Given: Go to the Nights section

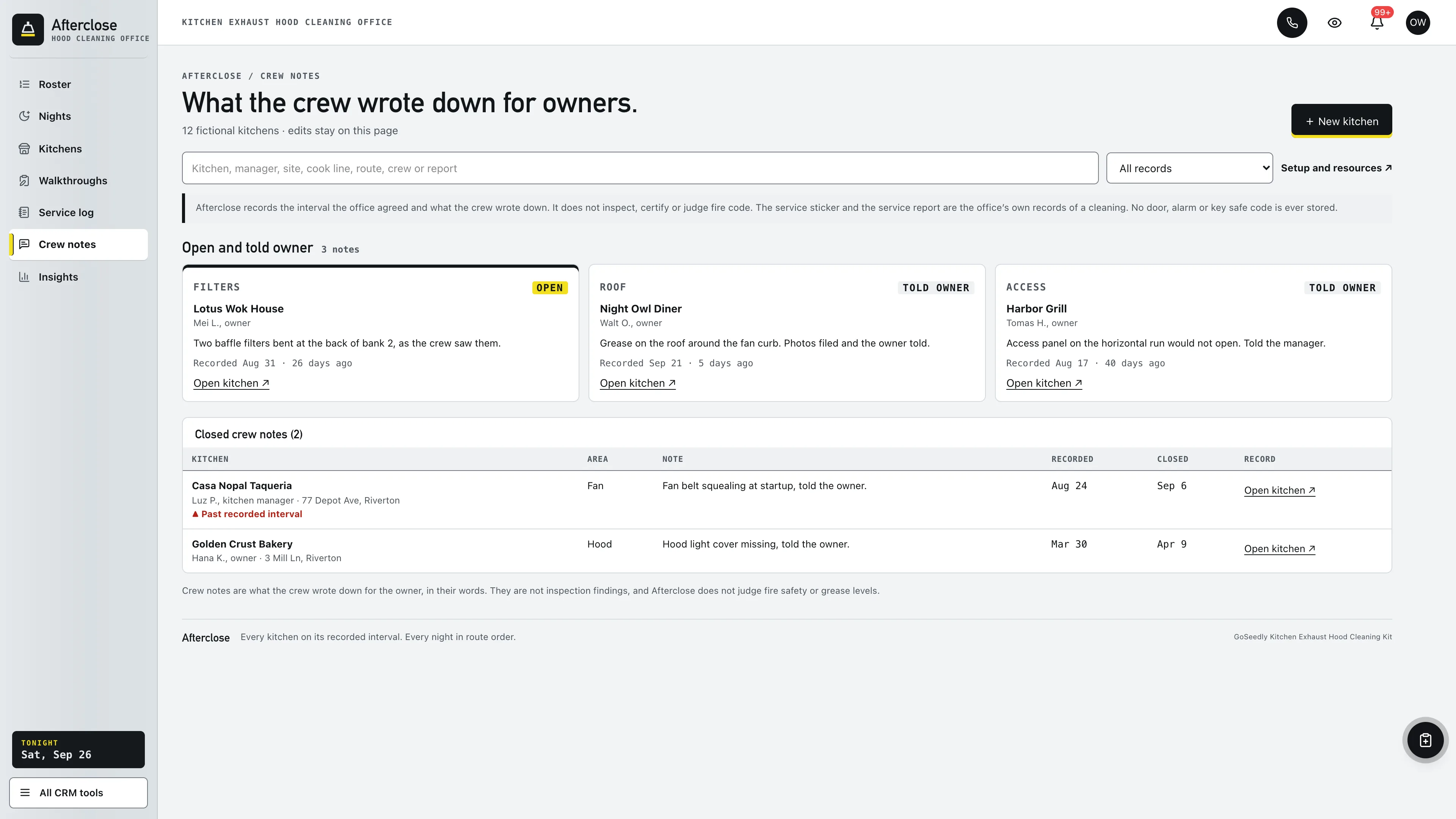Looking at the screenshot, I should coord(78,116).
